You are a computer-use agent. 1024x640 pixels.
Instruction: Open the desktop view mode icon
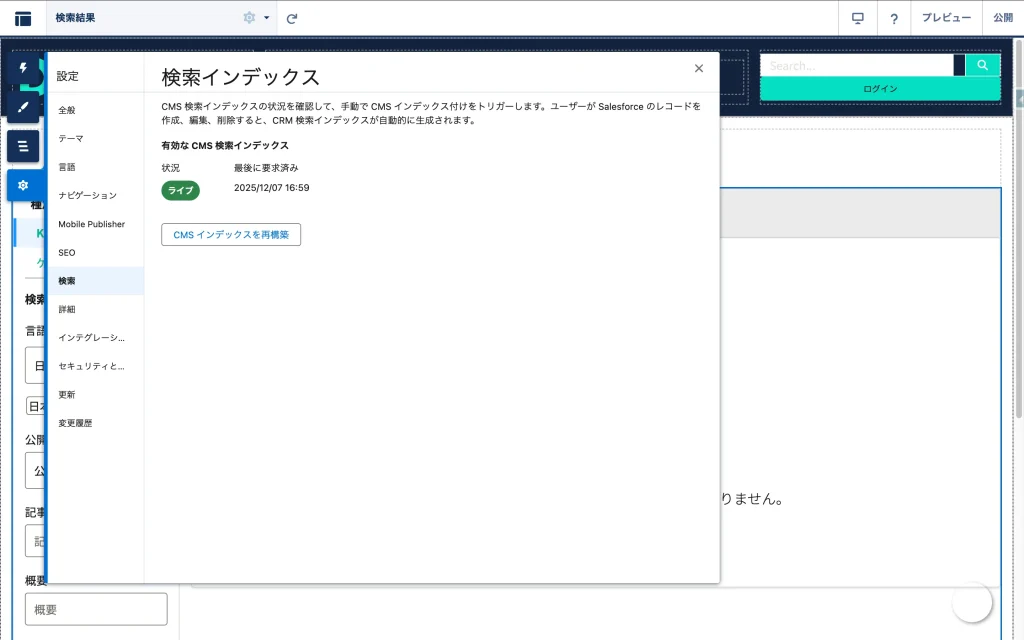[857, 18]
